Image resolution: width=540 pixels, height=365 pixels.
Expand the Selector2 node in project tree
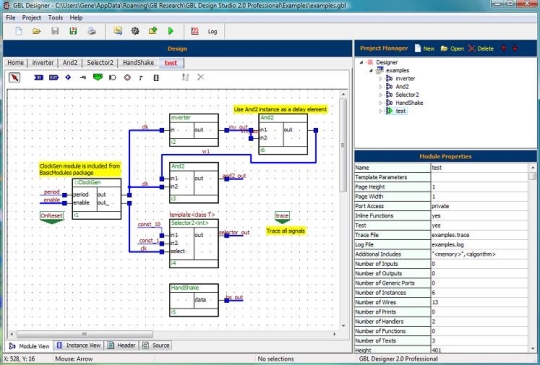381,95
